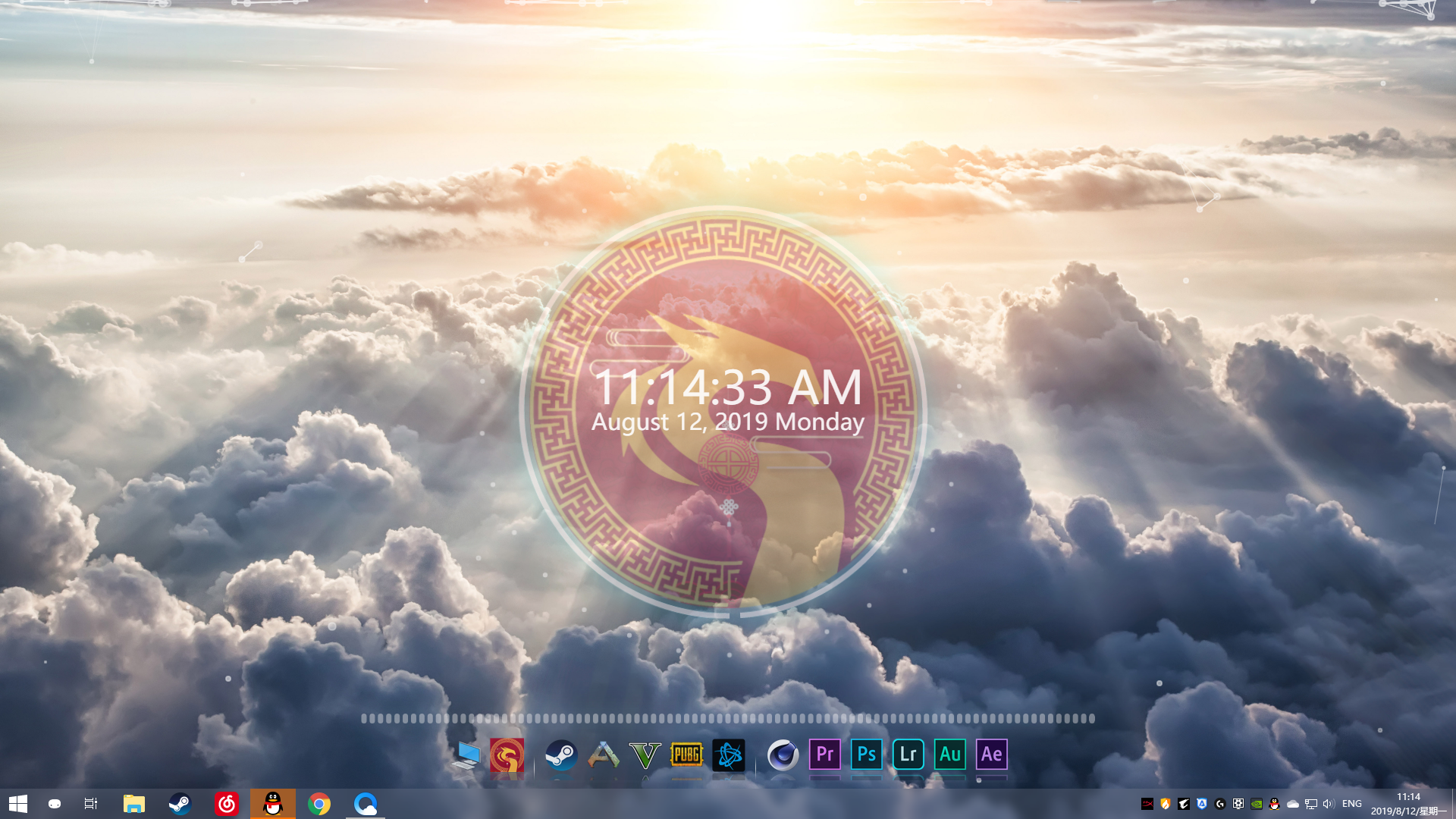Open NetEase Cloud Music taskbar icon
Screen dimensions: 1456x819
226,804
